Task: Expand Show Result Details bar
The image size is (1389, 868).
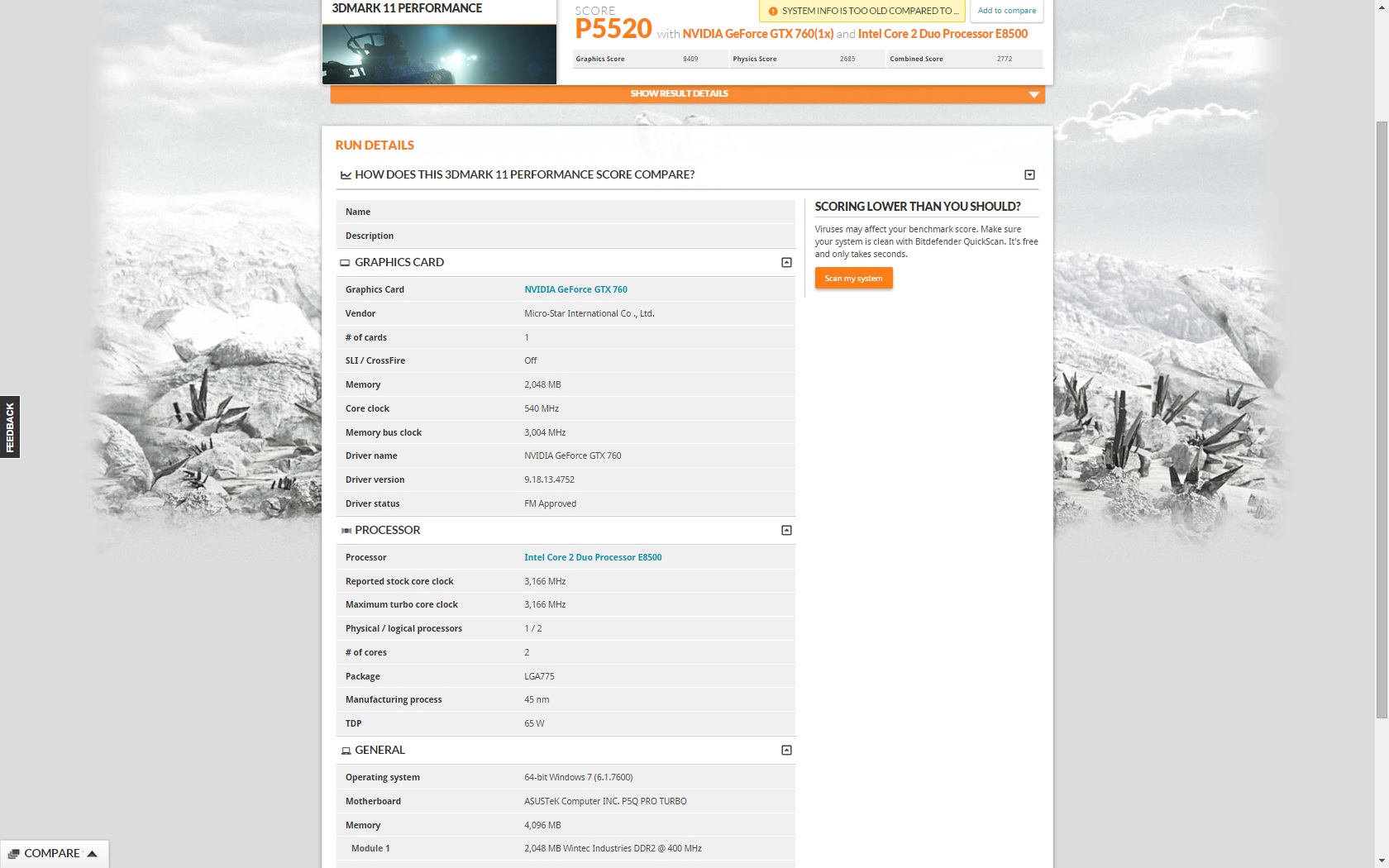Action: [x=687, y=94]
